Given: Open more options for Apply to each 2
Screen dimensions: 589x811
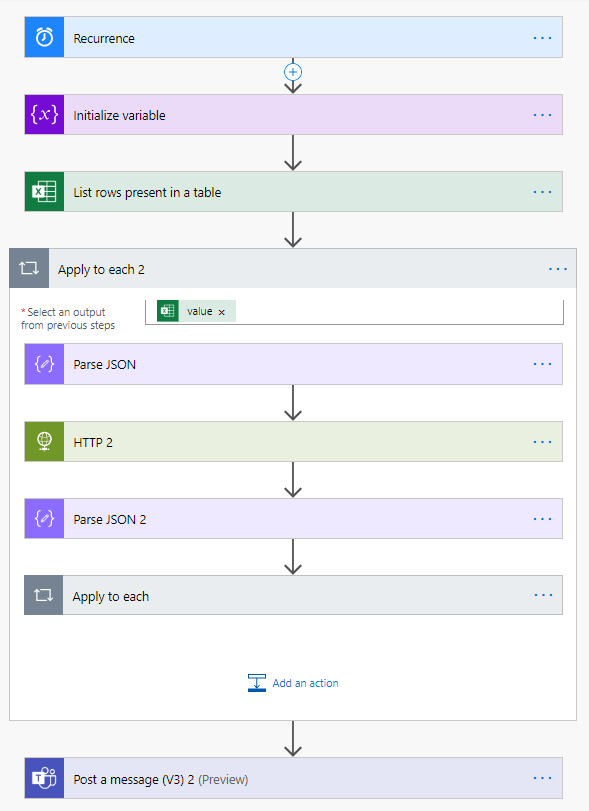Looking at the screenshot, I should pos(558,269).
